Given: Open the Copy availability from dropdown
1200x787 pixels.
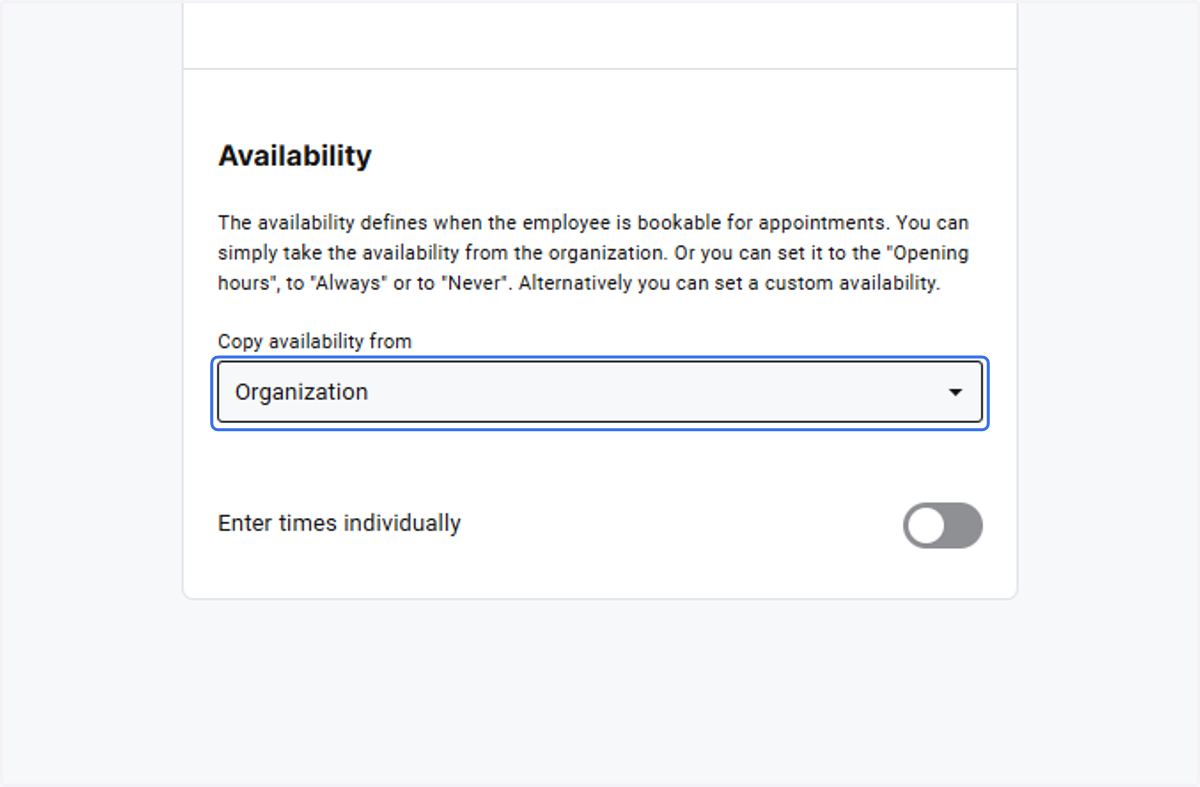Looking at the screenshot, I should pyautogui.click(x=600, y=392).
